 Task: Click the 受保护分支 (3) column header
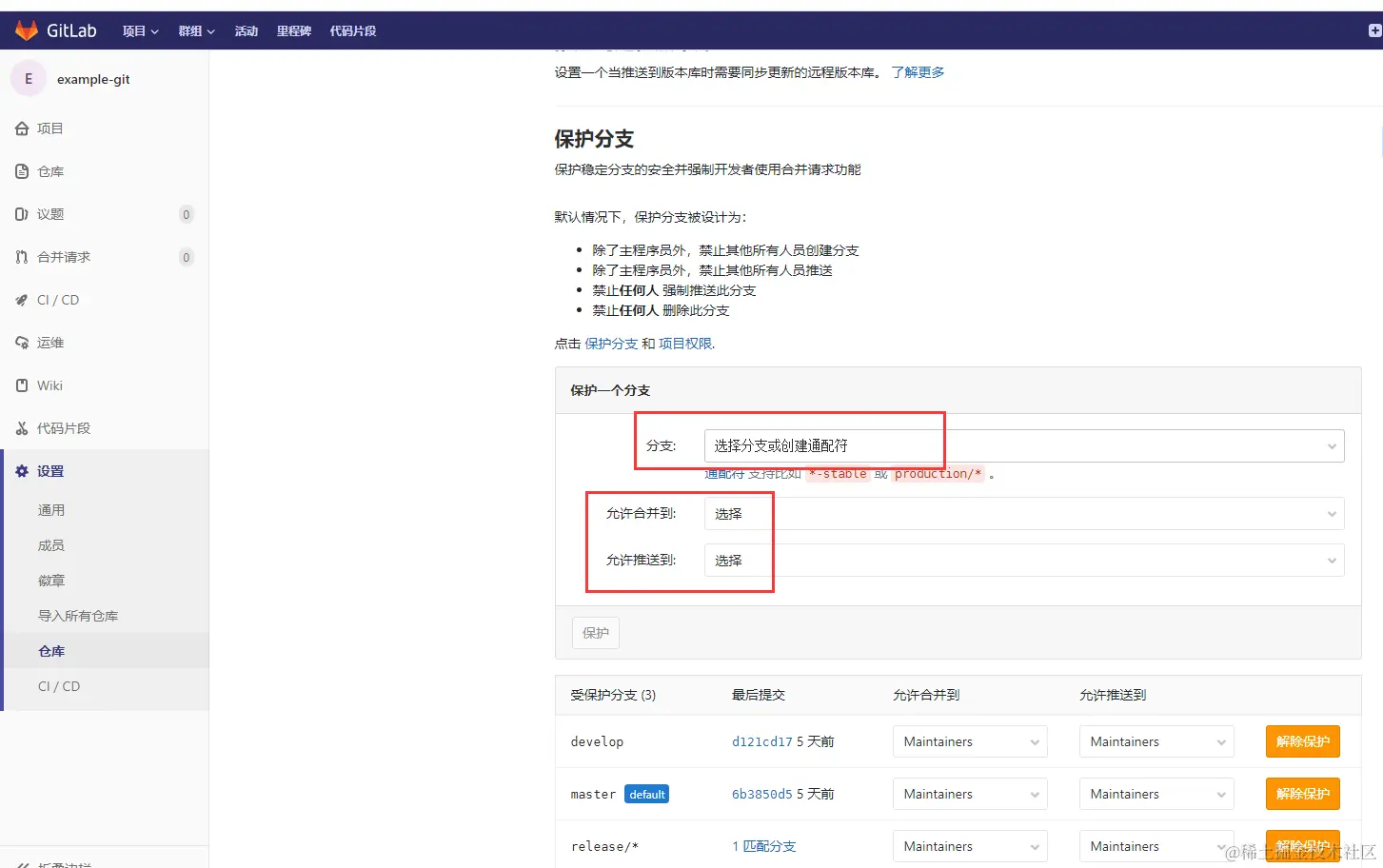pos(613,695)
